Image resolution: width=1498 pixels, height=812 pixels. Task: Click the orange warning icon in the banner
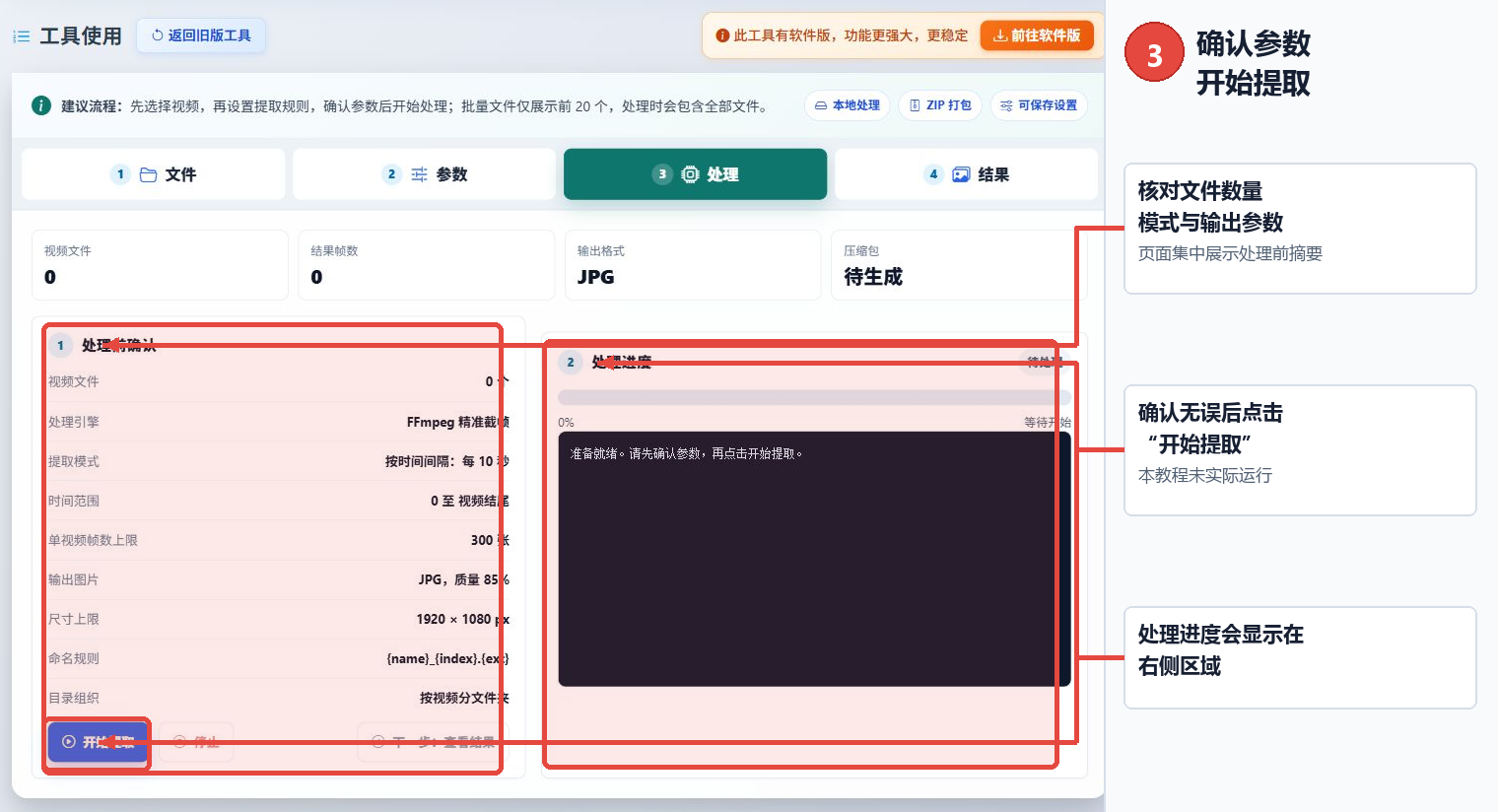click(x=722, y=35)
